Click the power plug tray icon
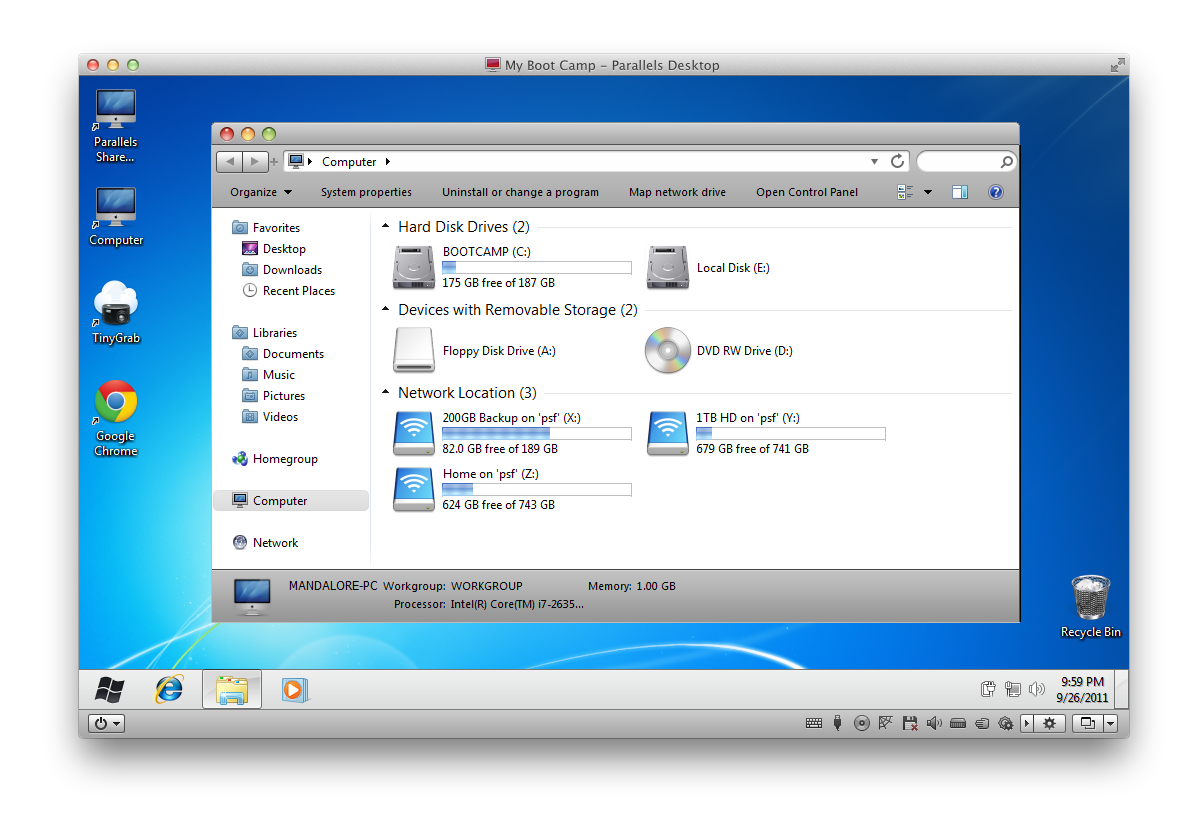 click(988, 689)
